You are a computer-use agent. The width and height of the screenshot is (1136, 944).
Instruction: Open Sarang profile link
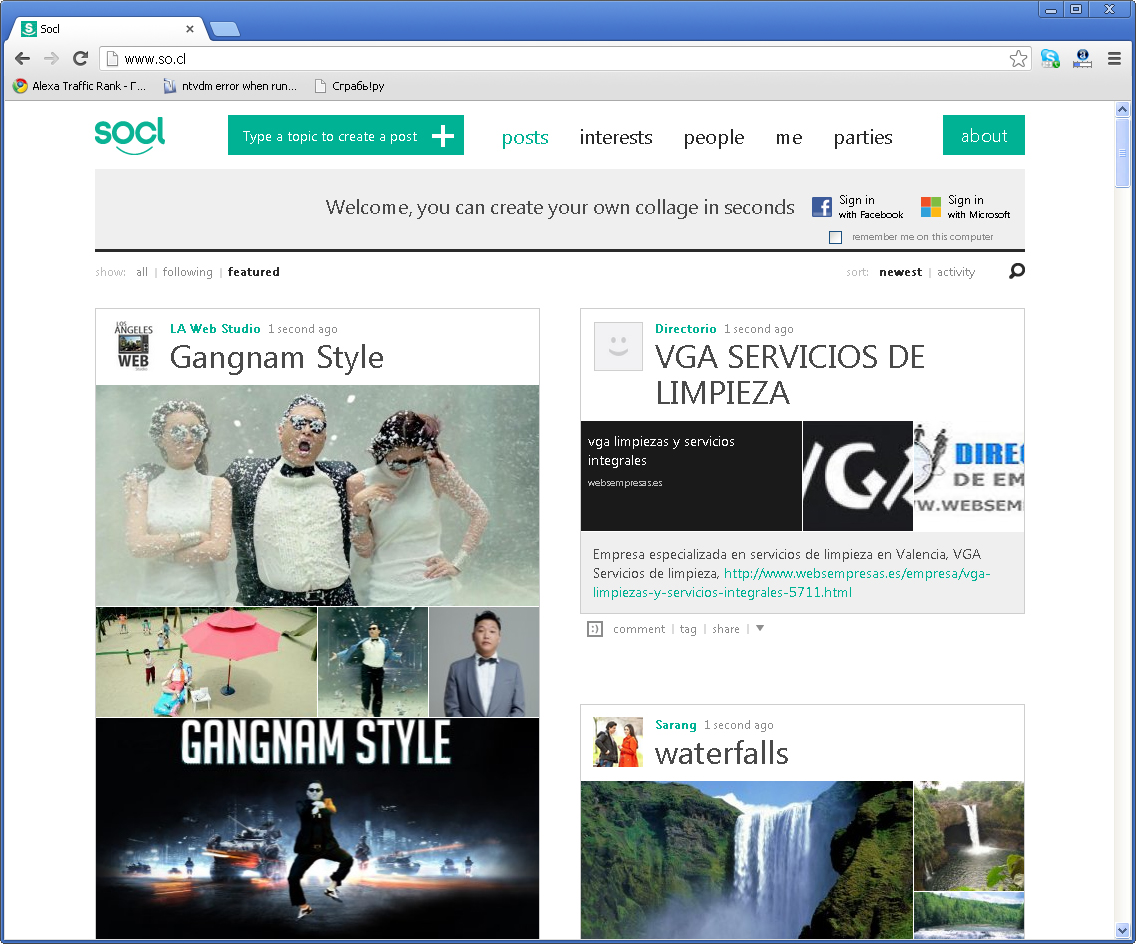[676, 724]
